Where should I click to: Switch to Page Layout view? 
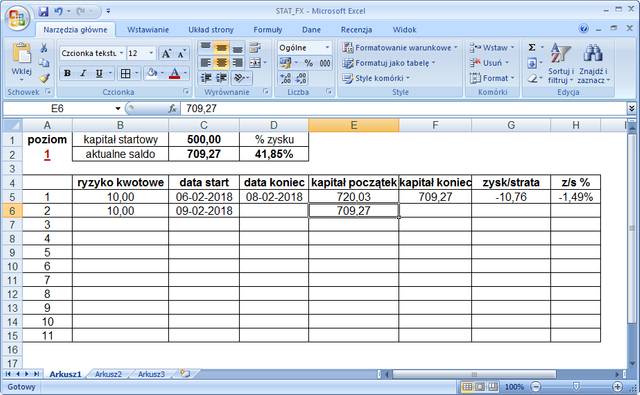pos(480,386)
